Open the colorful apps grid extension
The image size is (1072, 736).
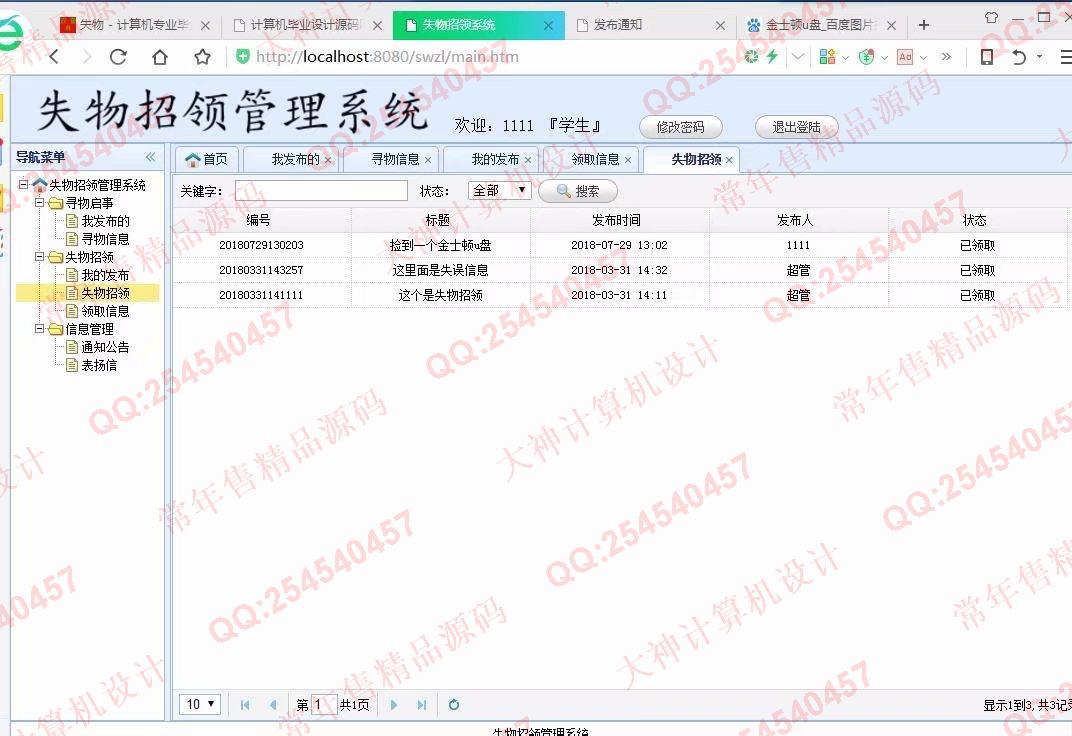pyautogui.click(x=827, y=57)
